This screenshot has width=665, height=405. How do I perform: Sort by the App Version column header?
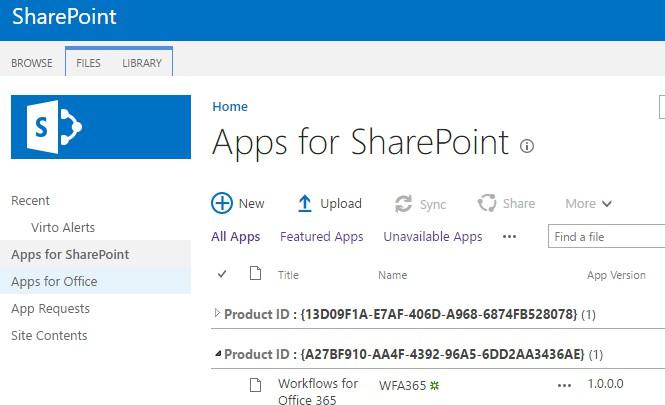tap(616, 275)
